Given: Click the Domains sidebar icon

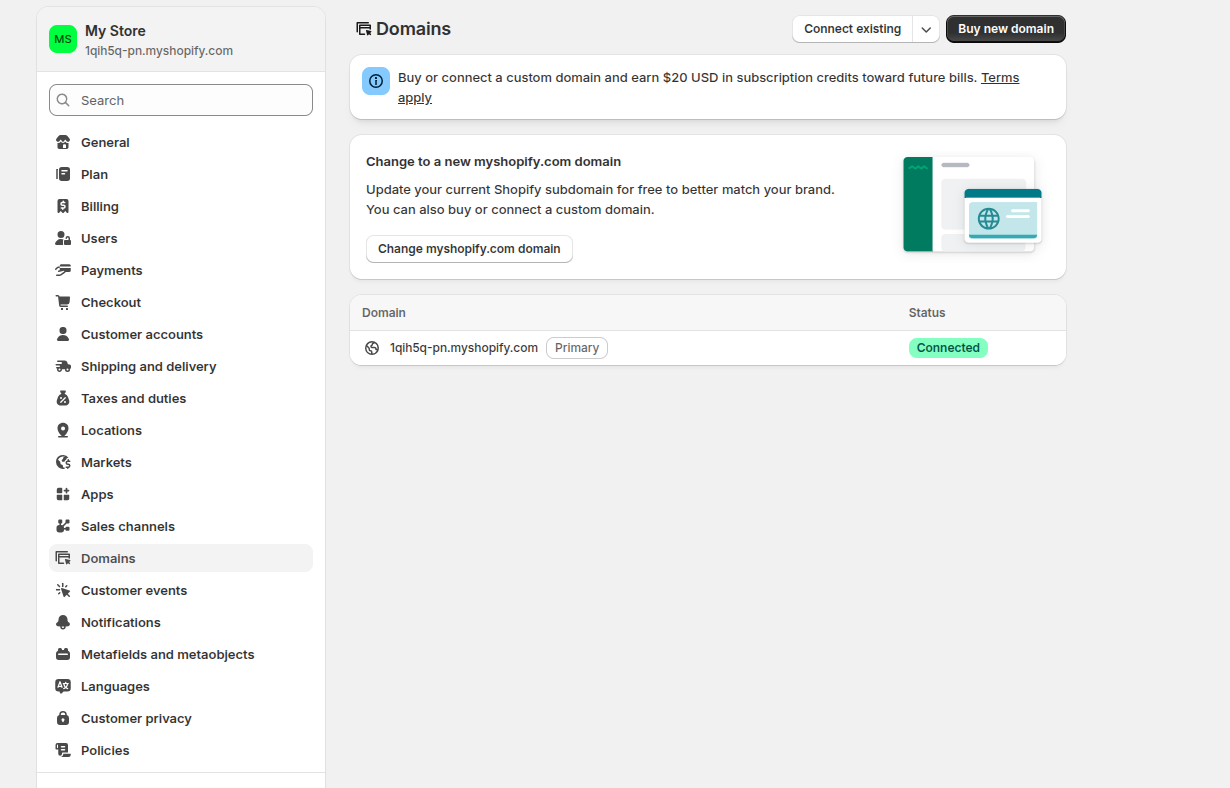Looking at the screenshot, I should point(63,558).
